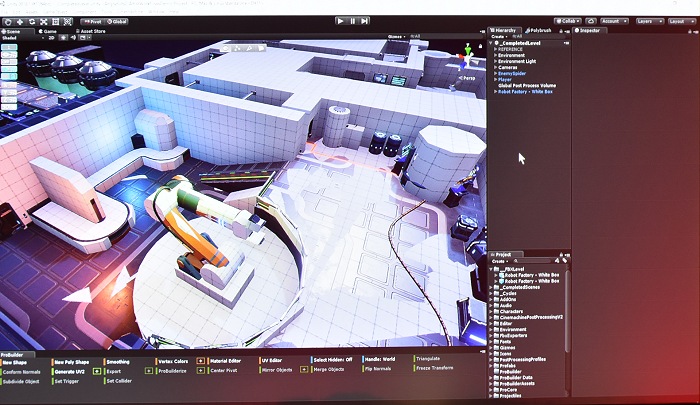
Task: Select Global Post Process Volume
Action: [x=527, y=85]
